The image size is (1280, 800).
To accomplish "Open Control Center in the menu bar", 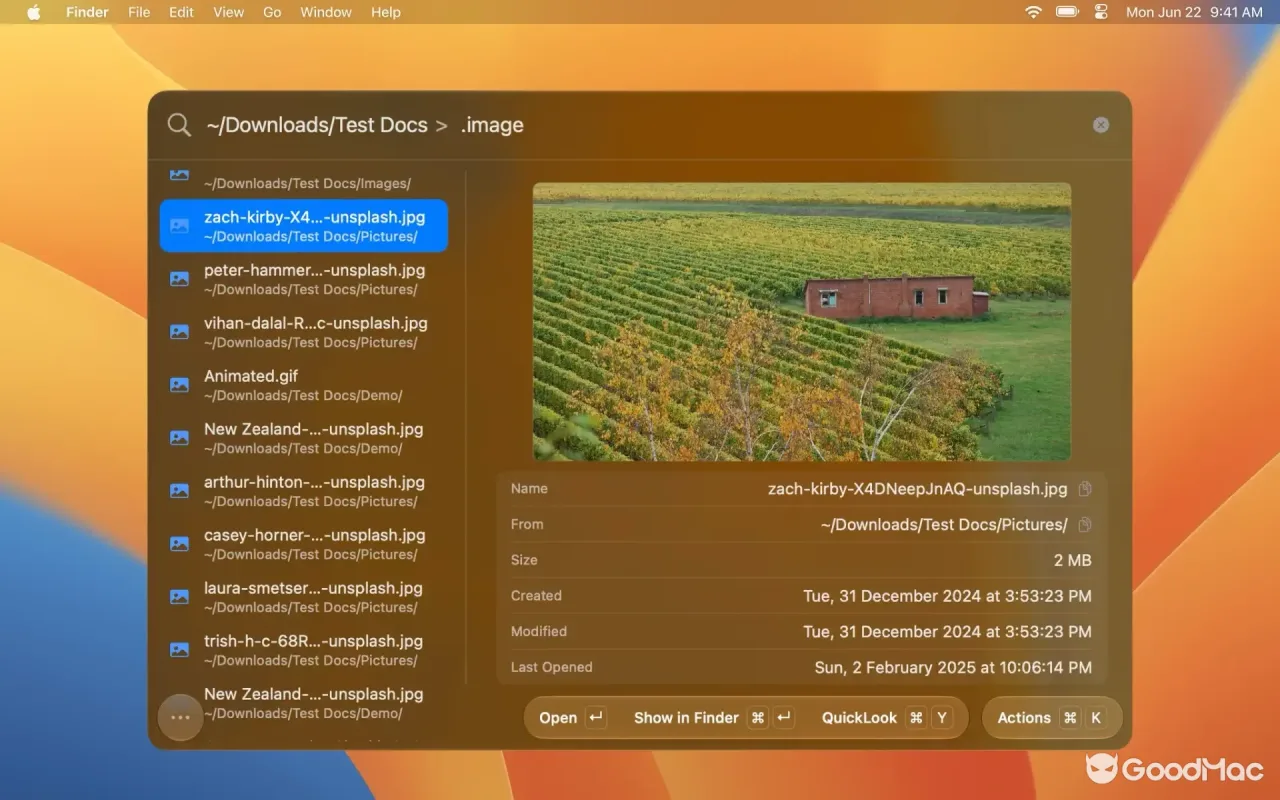I will tap(1102, 12).
